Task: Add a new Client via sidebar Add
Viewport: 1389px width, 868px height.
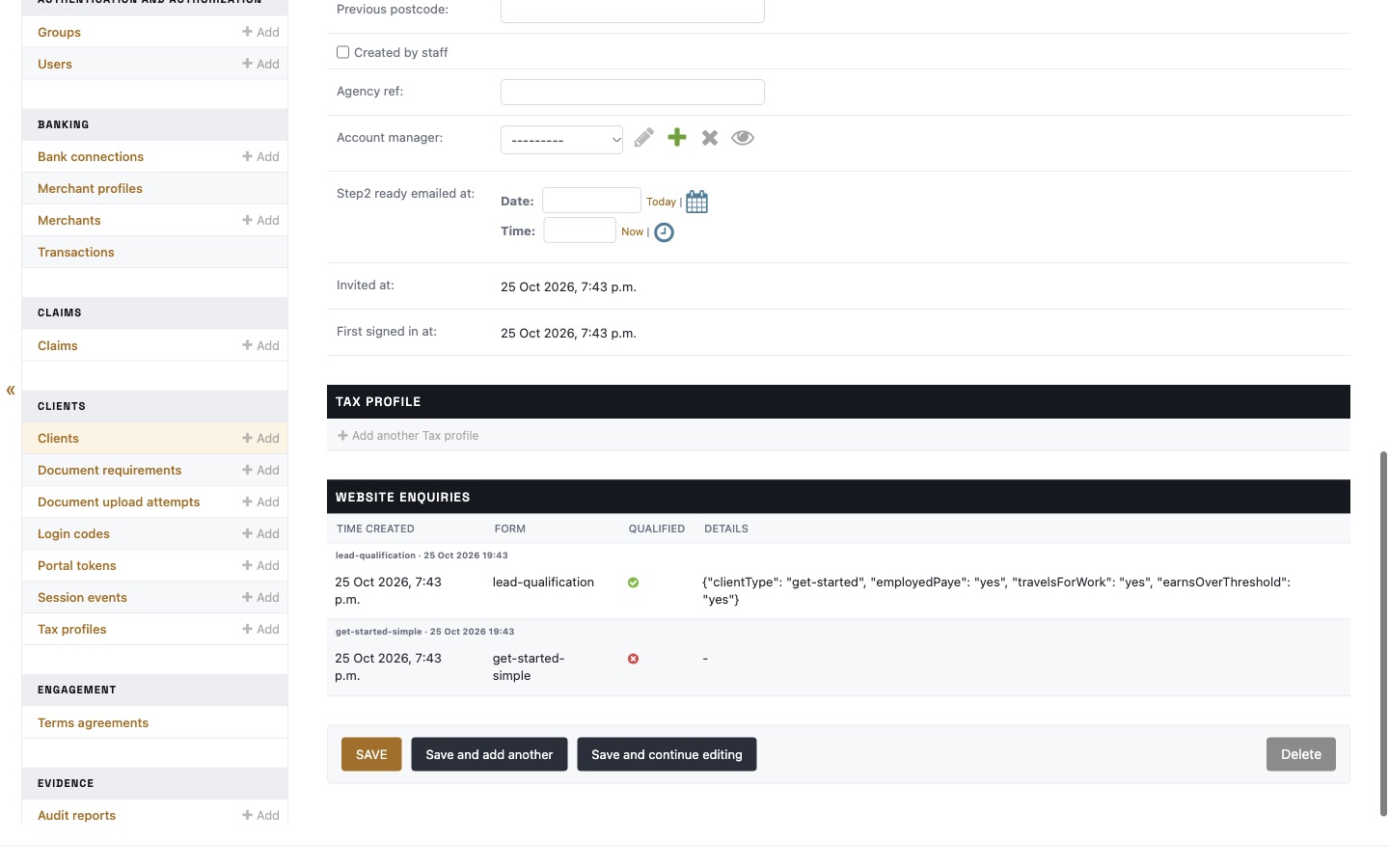Action: (x=260, y=438)
